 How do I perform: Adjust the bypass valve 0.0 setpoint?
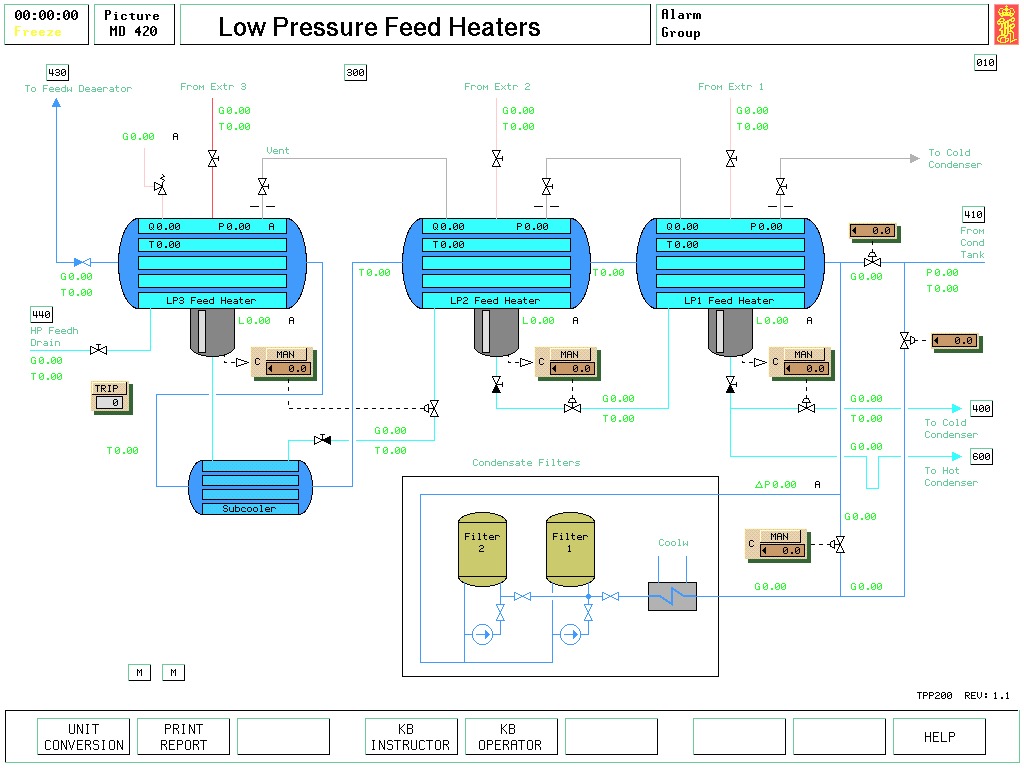coord(954,340)
